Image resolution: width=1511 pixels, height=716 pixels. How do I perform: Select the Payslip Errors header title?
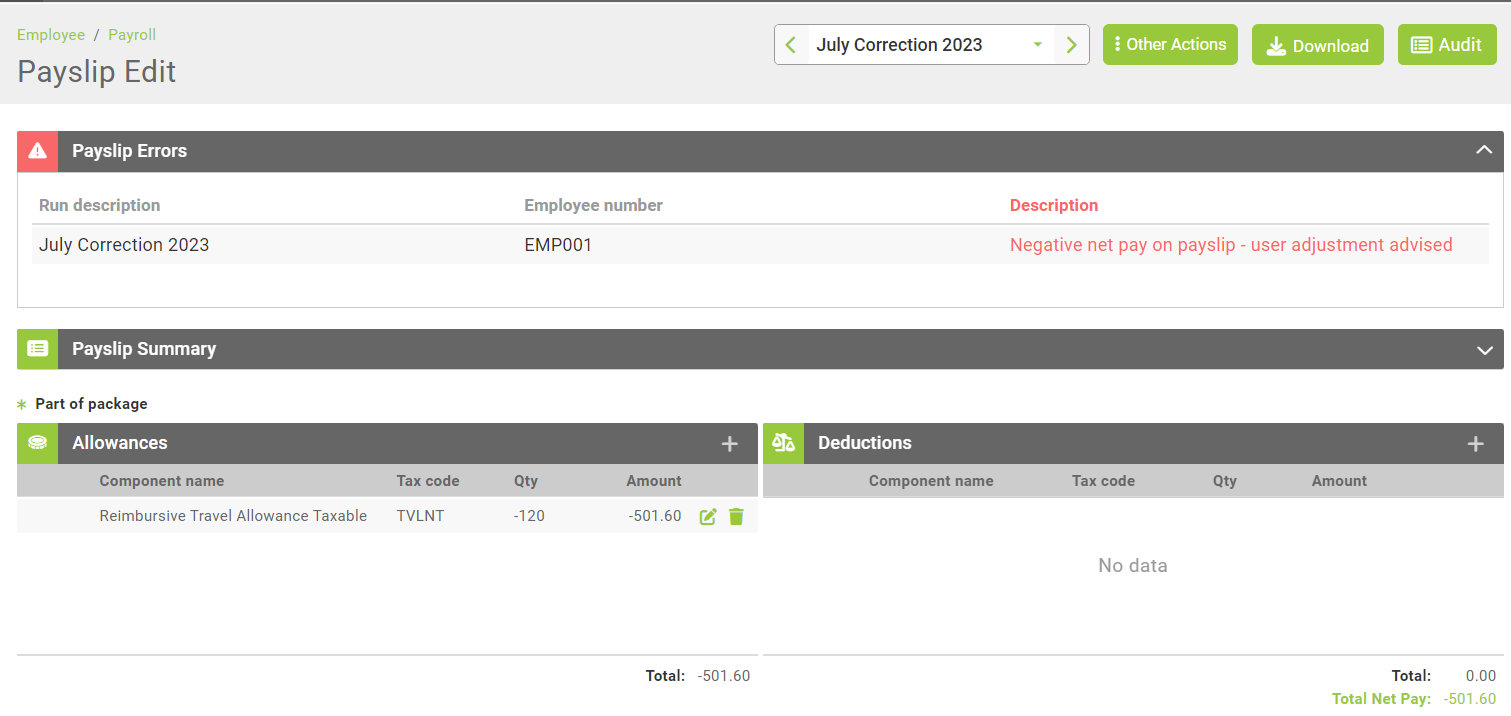(x=130, y=151)
